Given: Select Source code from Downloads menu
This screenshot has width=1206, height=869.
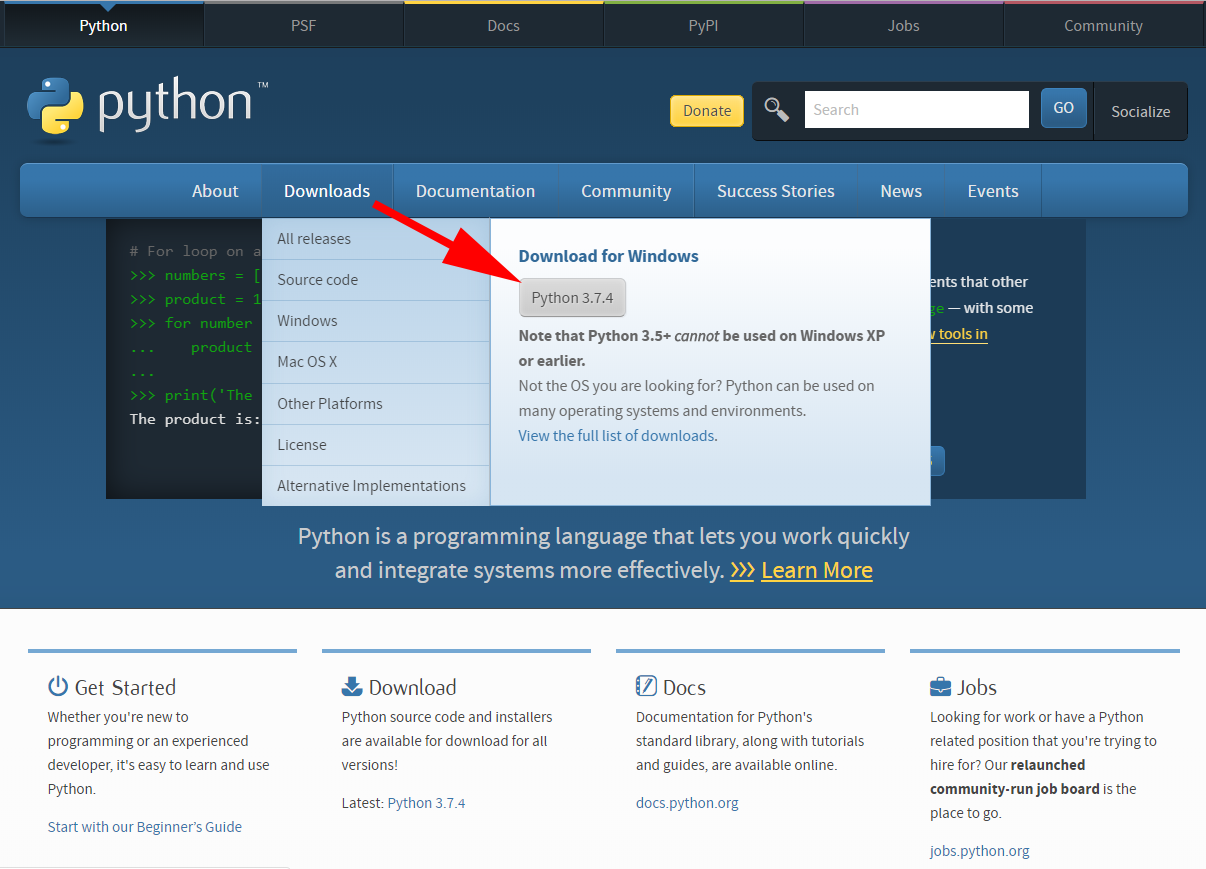Looking at the screenshot, I should tap(376, 280).
